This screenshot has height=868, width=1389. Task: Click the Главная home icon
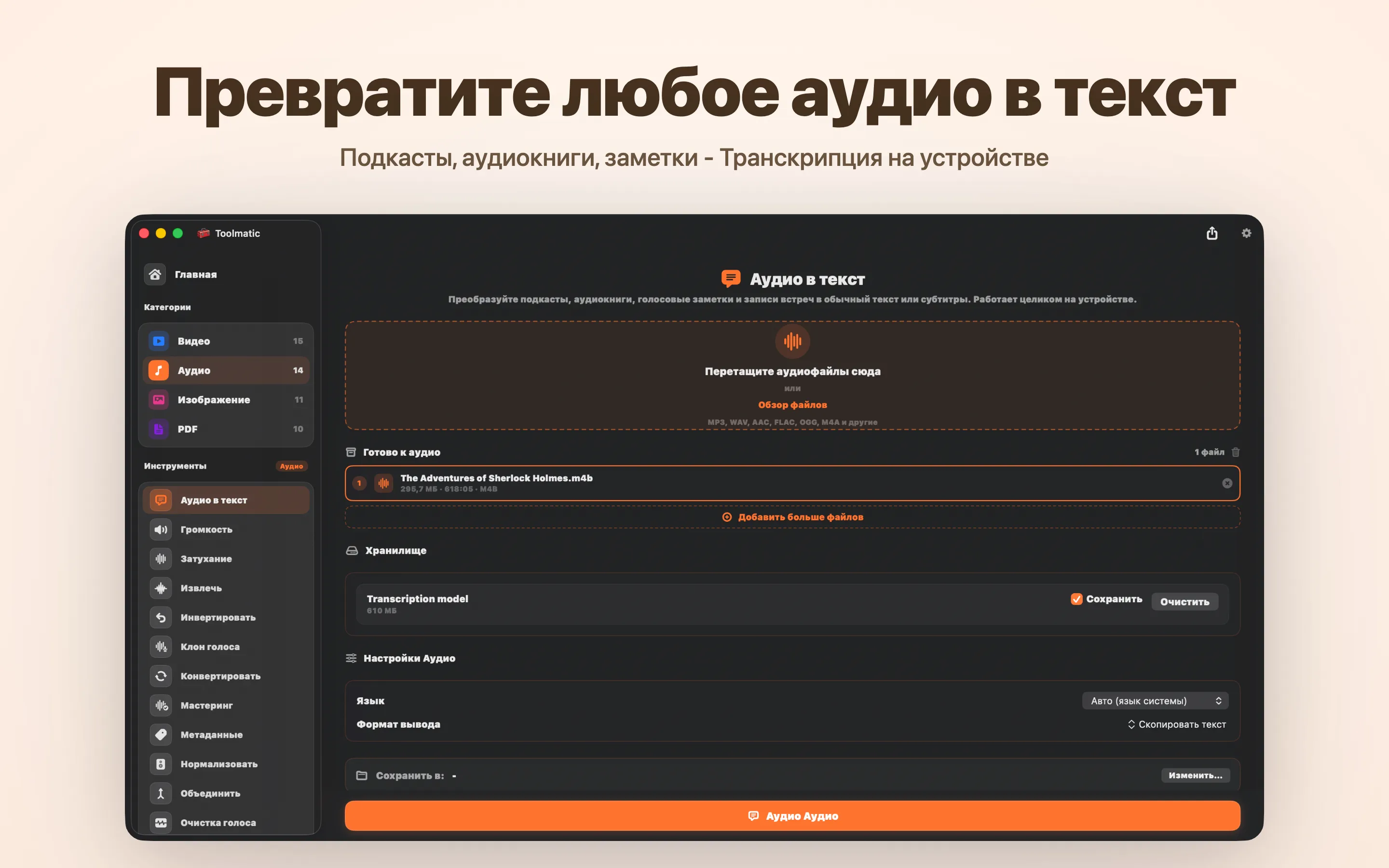pyautogui.click(x=155, y=274)
